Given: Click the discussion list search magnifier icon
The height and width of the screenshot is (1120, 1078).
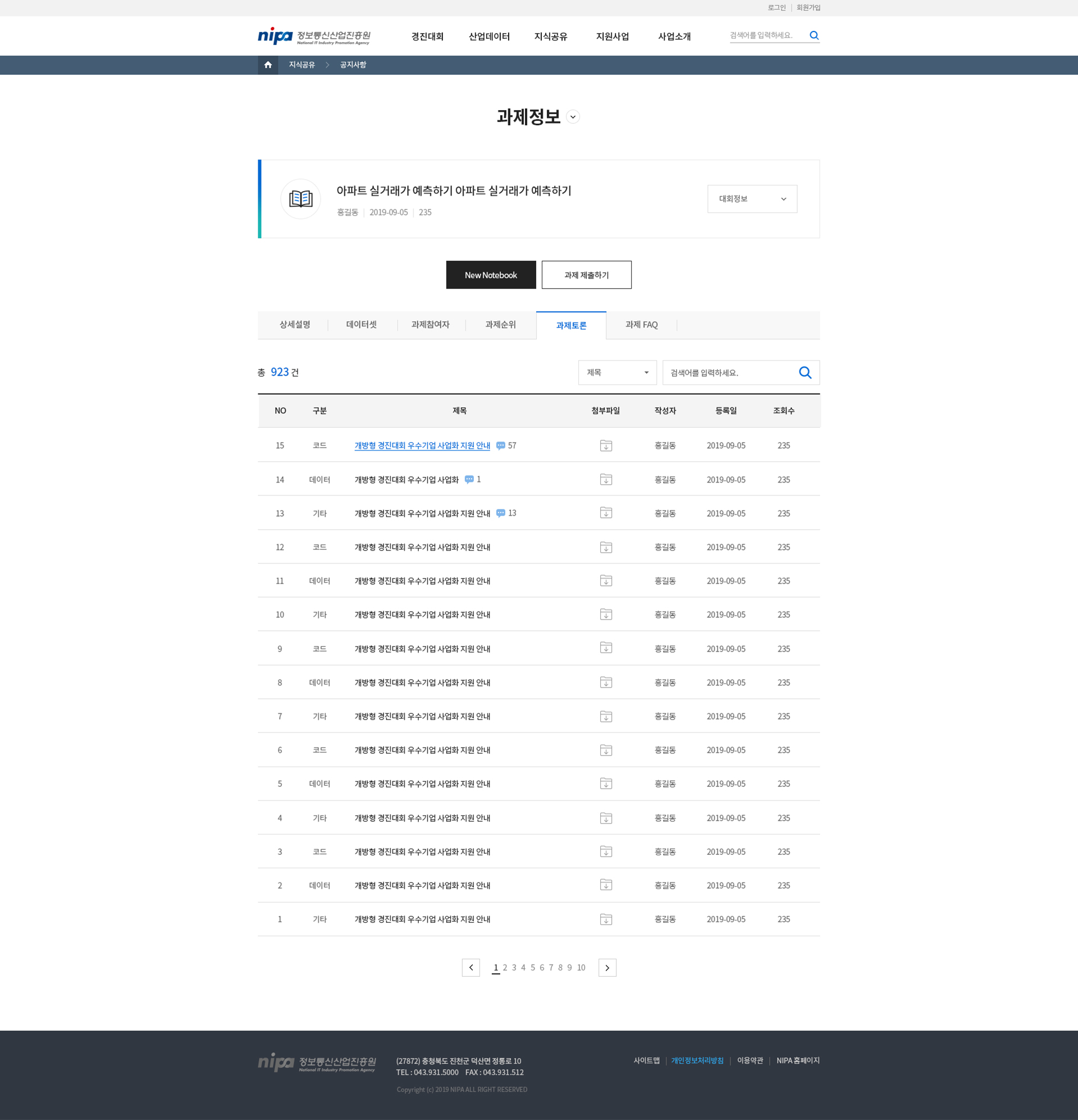Looking at the screenshot, I should coord(805,372).
